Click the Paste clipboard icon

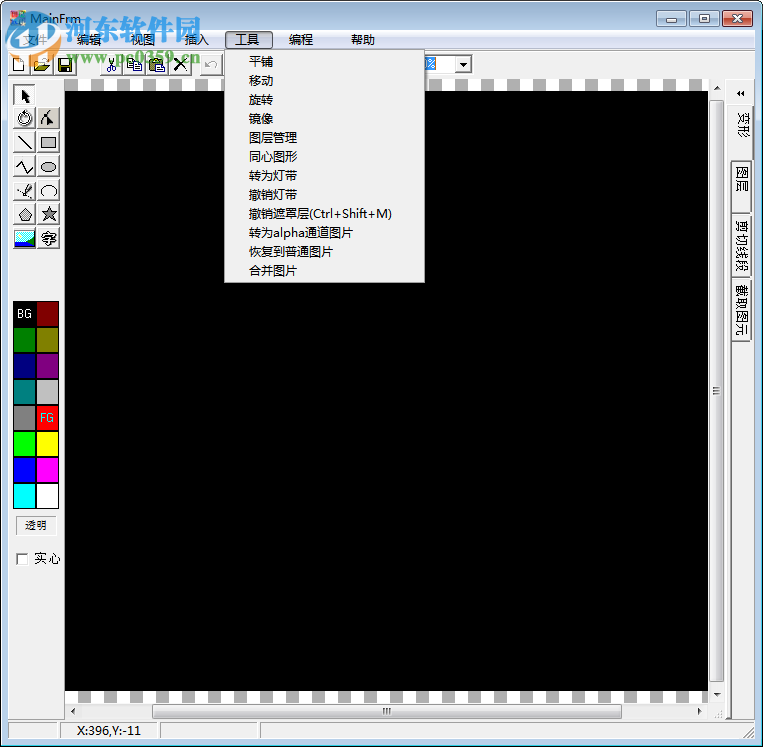157,64
